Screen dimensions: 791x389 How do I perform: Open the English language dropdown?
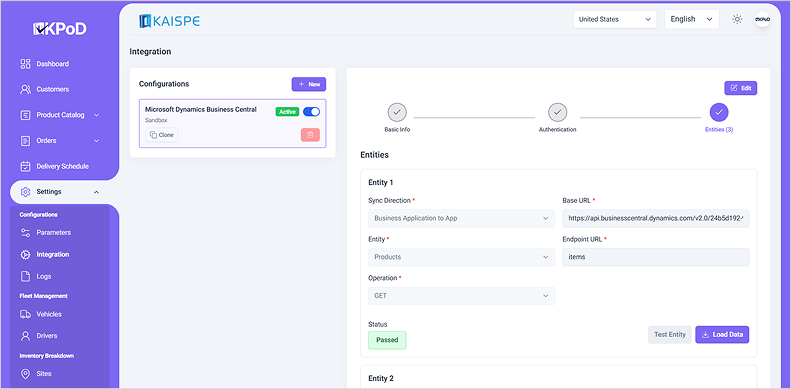tap(692, 19)
